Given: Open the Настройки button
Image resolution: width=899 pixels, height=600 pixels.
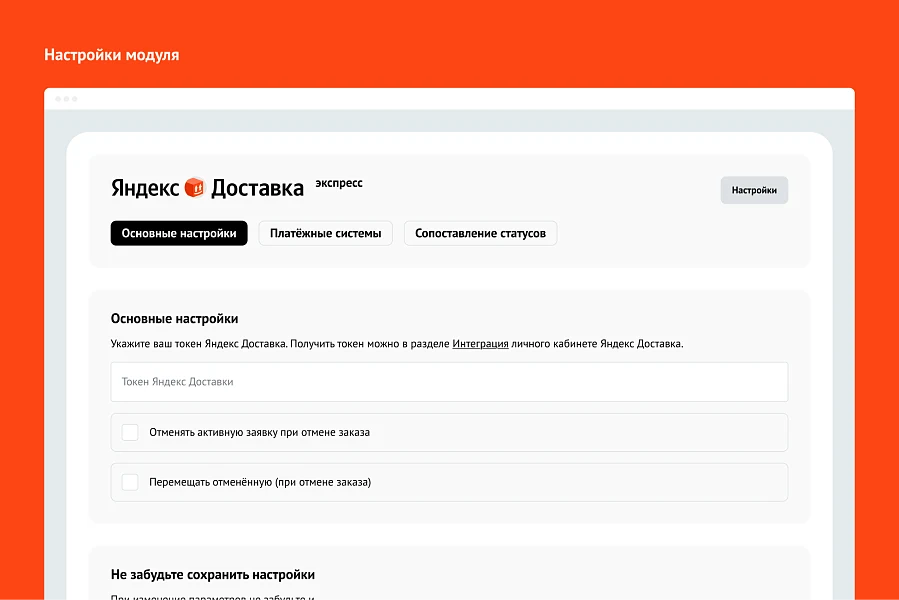Looking at the screenshot, I should click(x=754, y=190).
